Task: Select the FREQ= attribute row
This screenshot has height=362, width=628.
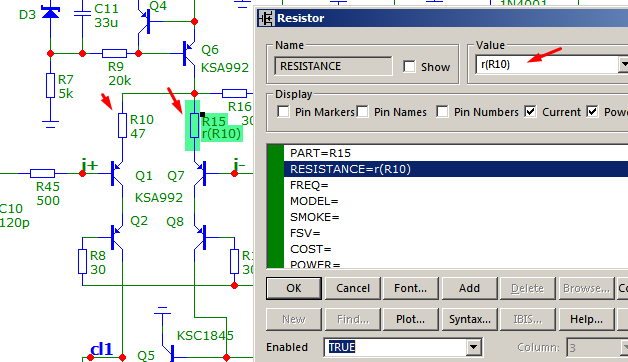Action: pyautogui.click(x=456, y=185)
